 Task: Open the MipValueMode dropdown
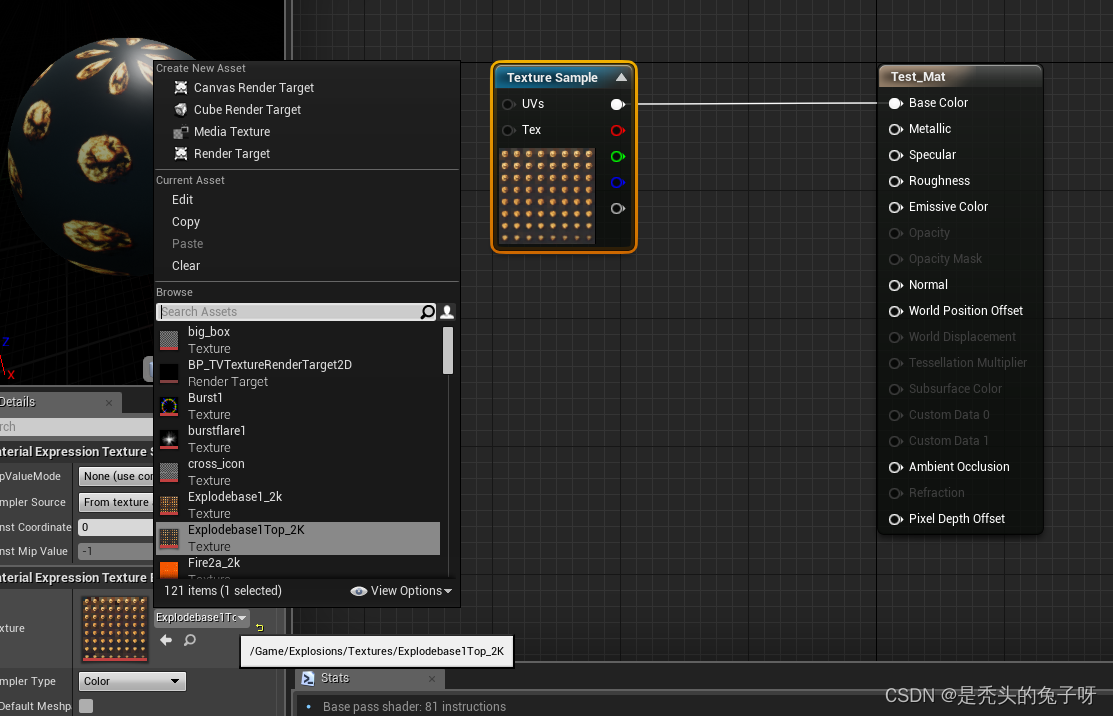coord(117,476)
